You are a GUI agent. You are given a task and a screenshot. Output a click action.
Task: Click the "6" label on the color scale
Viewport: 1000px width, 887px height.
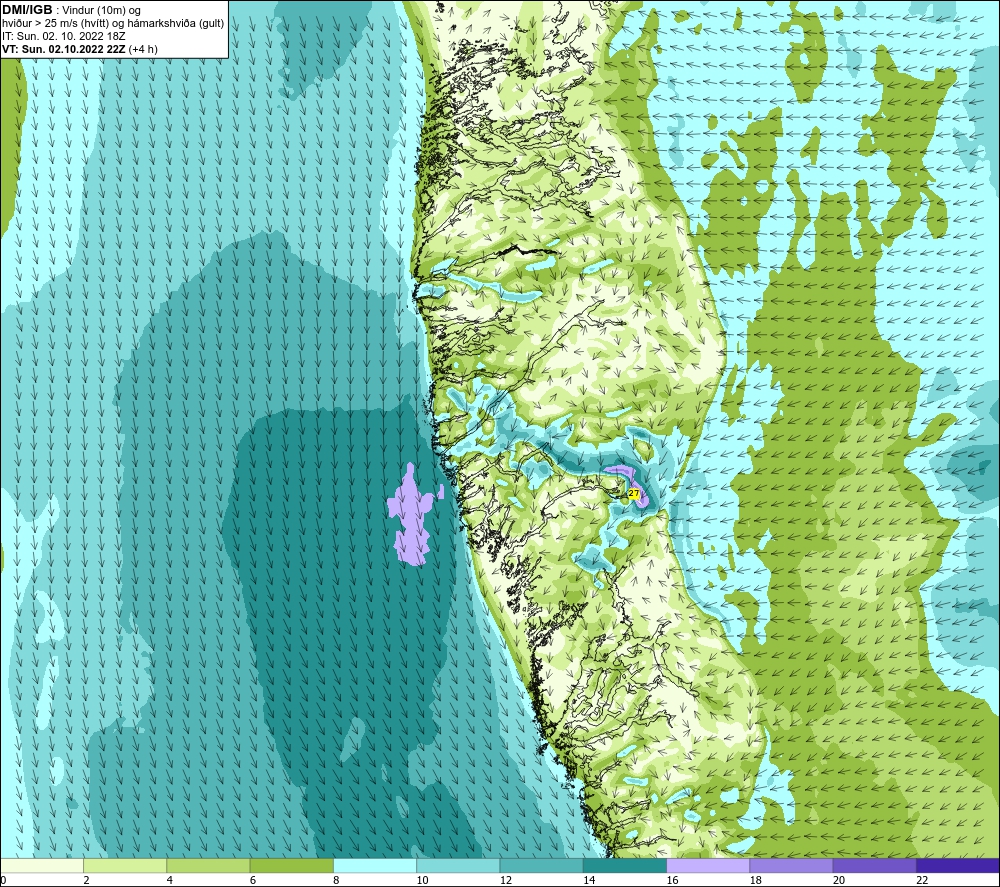[x=253, y=880]
